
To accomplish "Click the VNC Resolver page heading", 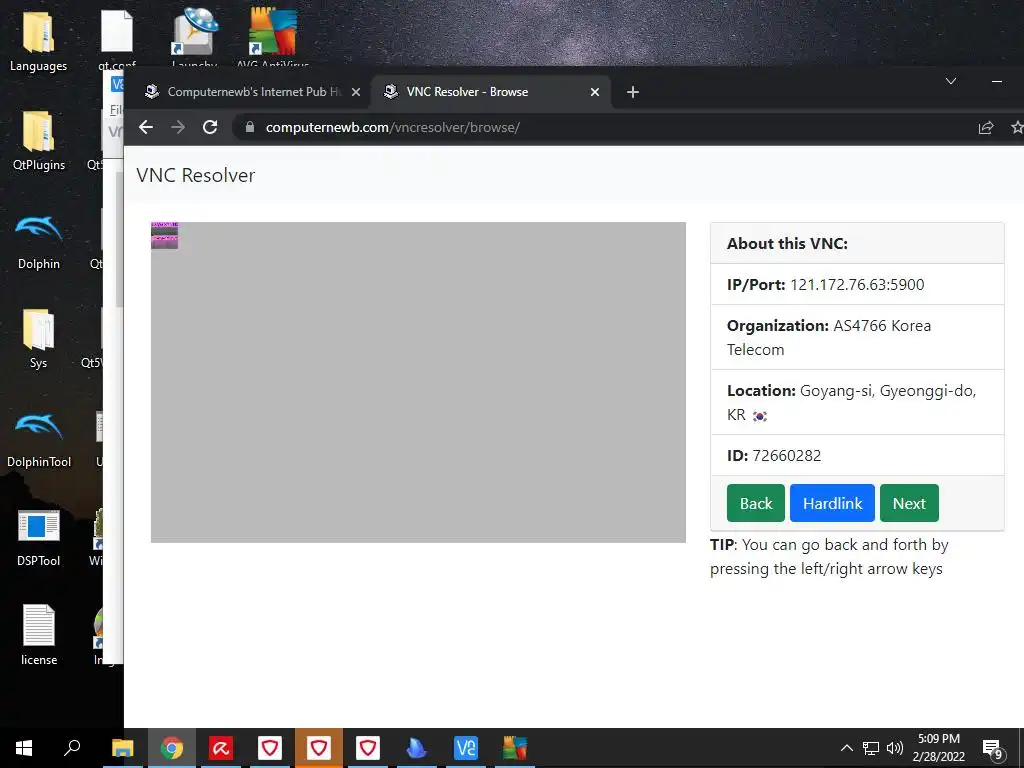I will (195, 175).
